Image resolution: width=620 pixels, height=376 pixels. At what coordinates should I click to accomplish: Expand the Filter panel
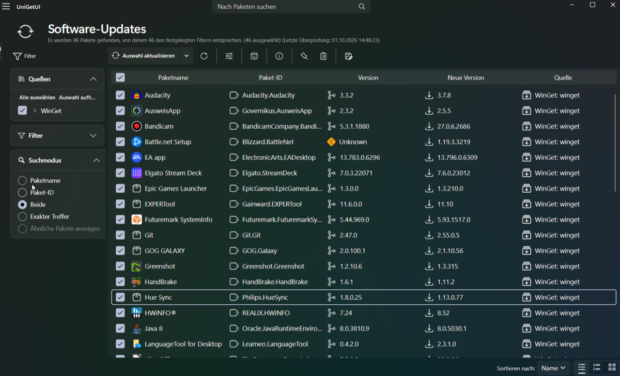93,136
